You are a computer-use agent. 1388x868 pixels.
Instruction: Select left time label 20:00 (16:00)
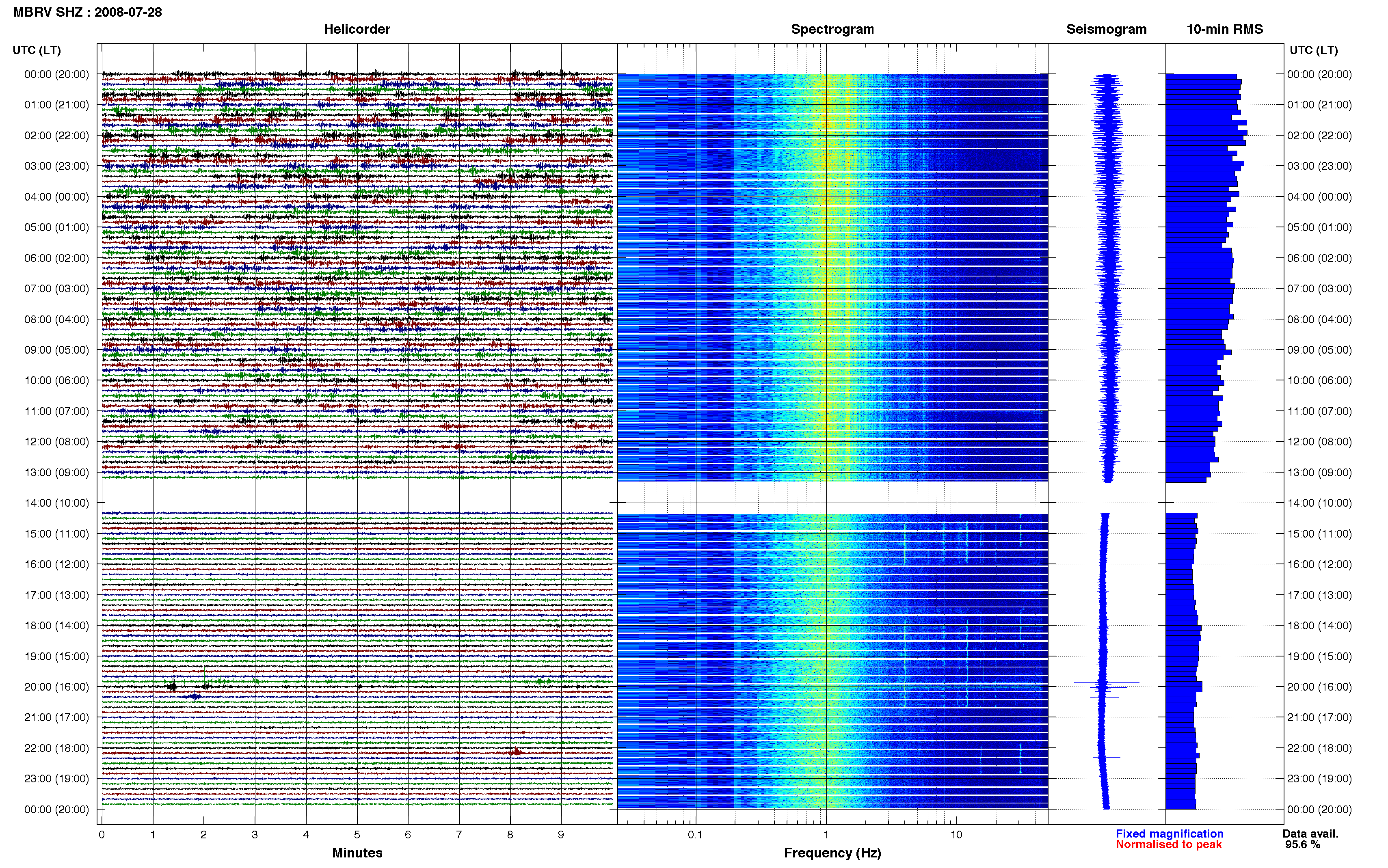coord(56,687)
